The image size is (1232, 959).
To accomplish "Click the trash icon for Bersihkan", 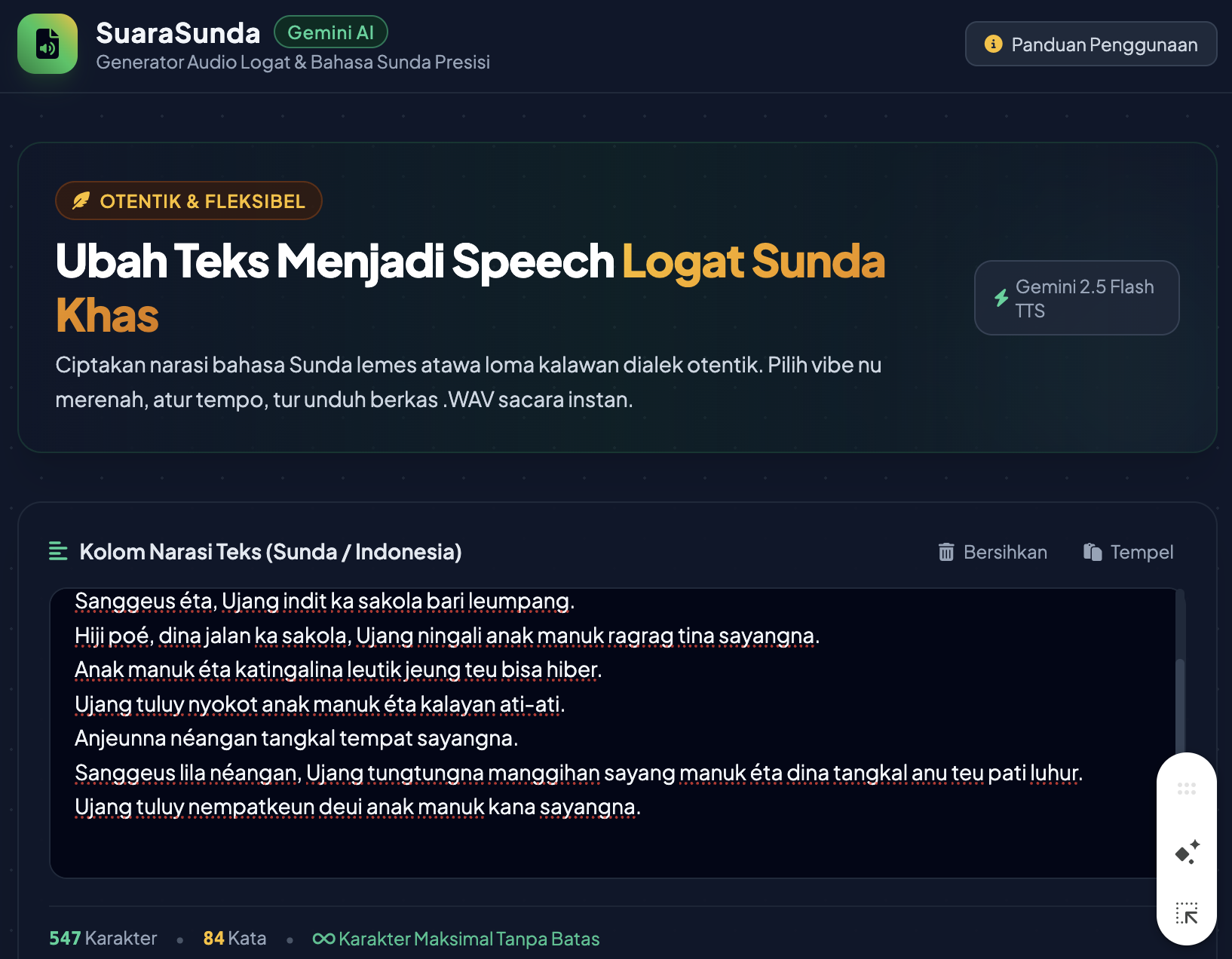I will pos(946,552).
